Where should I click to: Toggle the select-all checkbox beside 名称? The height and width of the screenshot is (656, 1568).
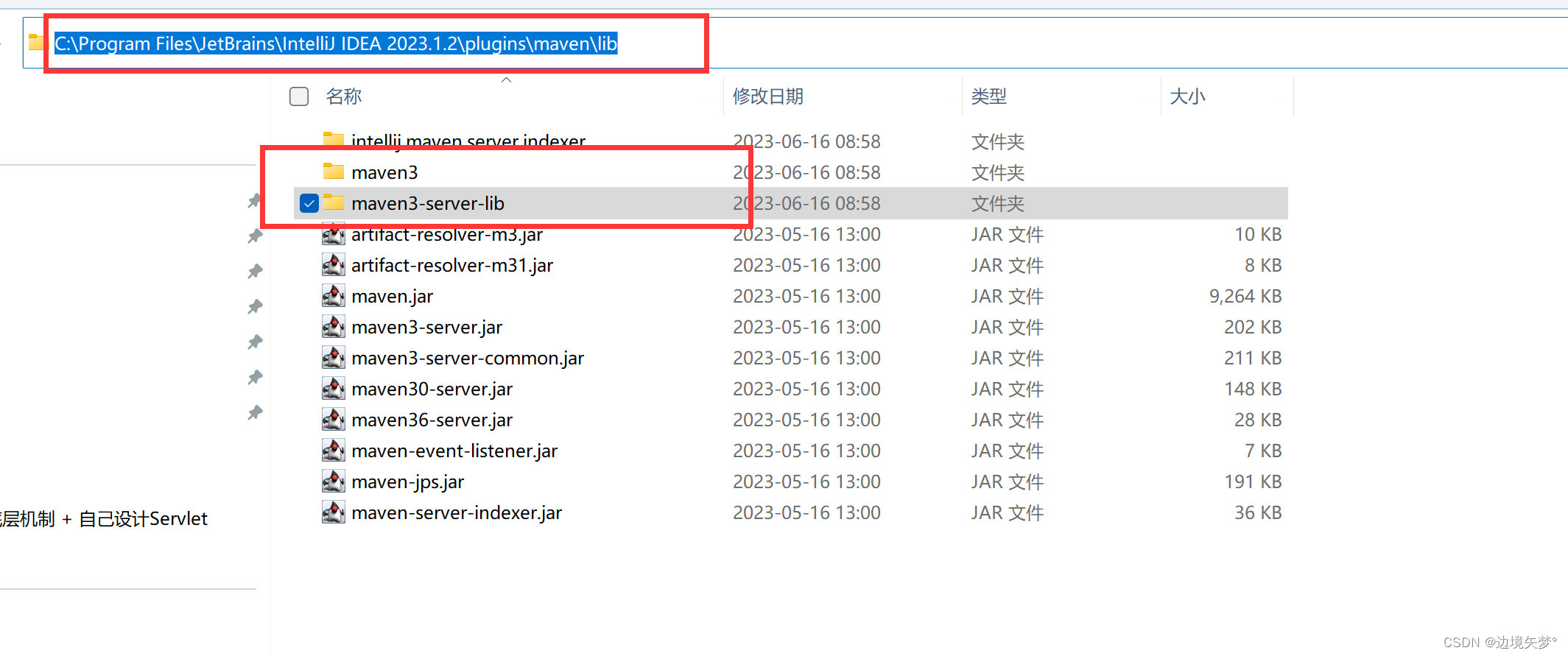point(299,96)
